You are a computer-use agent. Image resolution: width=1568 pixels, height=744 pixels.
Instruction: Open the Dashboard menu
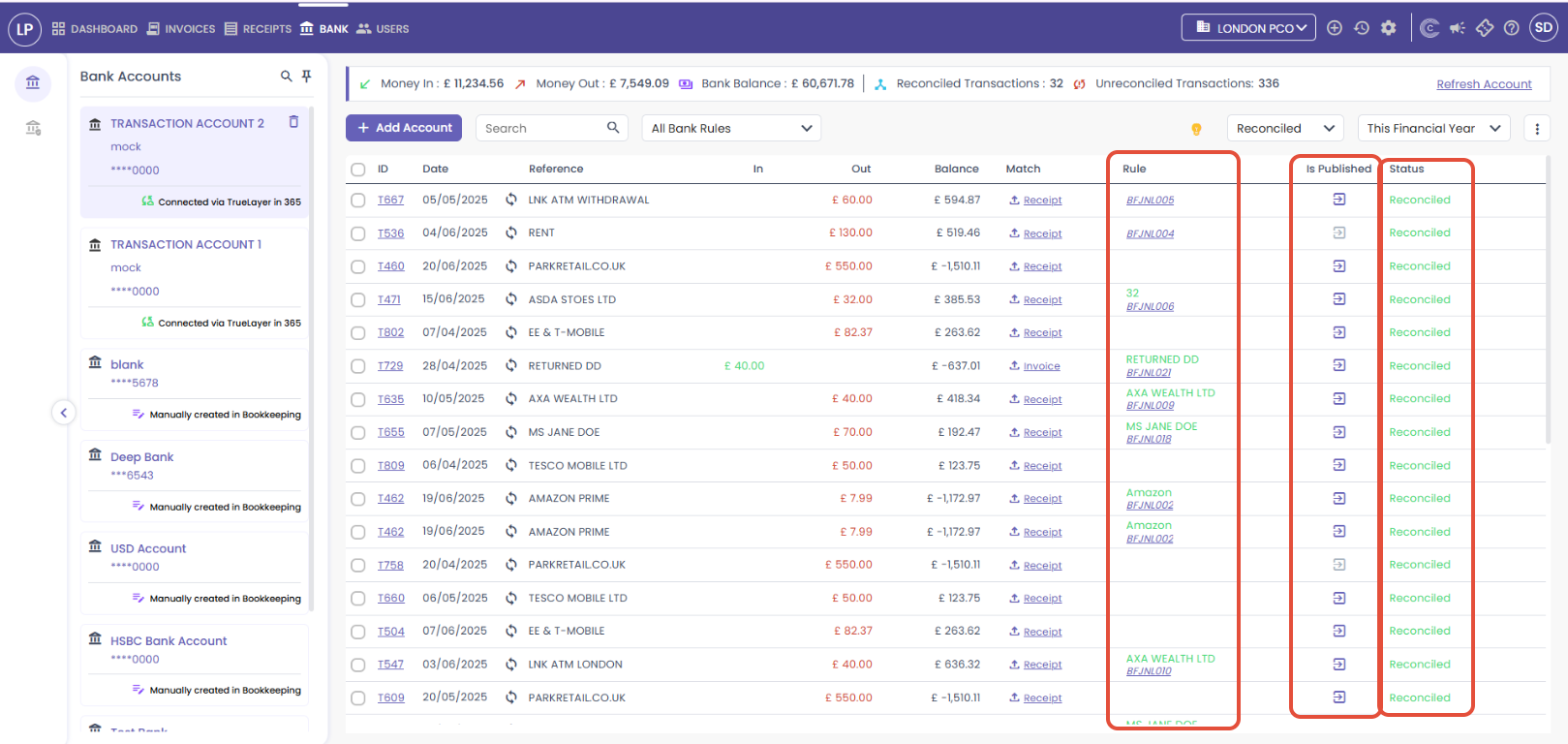[95, 29]
